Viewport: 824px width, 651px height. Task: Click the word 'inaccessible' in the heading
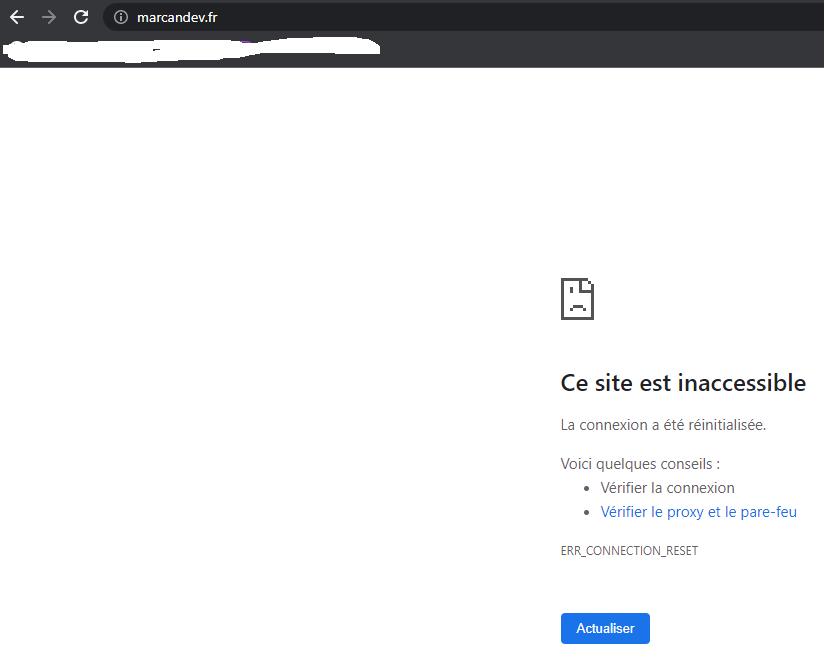742,383
